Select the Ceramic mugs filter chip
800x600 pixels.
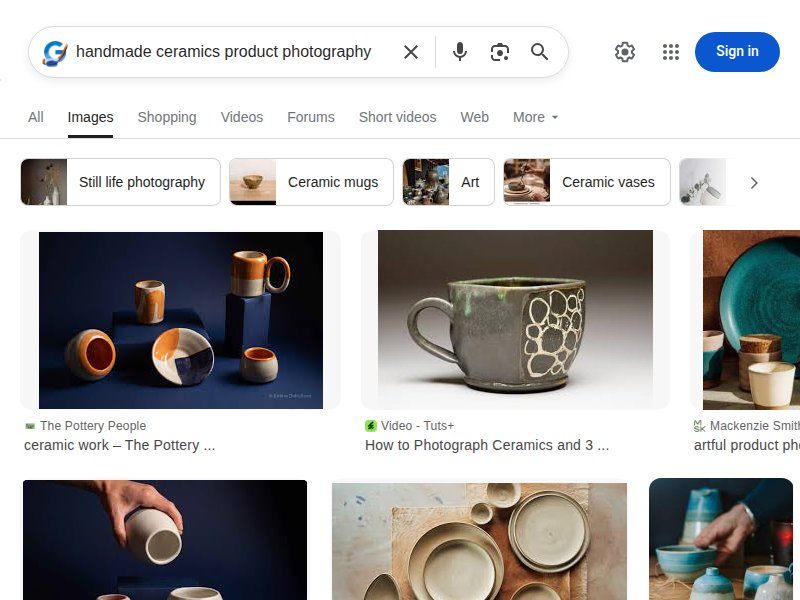pos(310,182)
